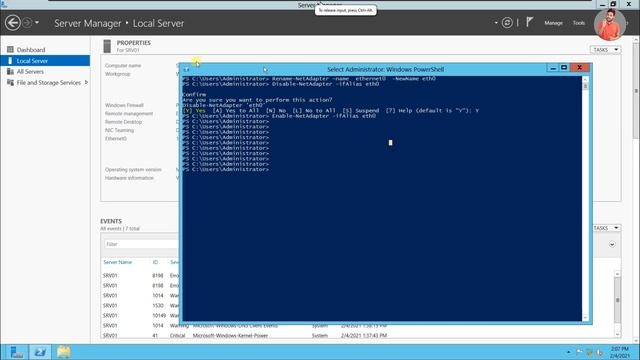Minimize the PowerShell window
The image size is (640, 360).
coord(553,68)
